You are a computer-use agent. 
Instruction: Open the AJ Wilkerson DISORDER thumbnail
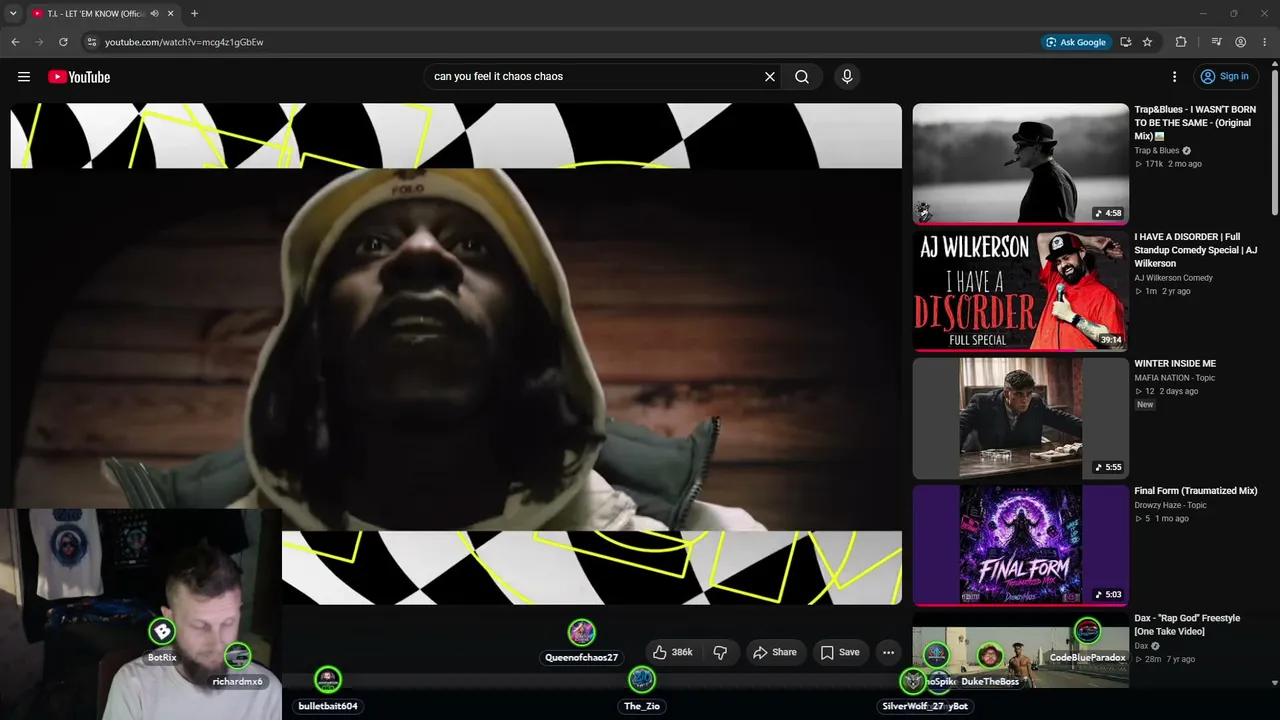[1020, 291]
